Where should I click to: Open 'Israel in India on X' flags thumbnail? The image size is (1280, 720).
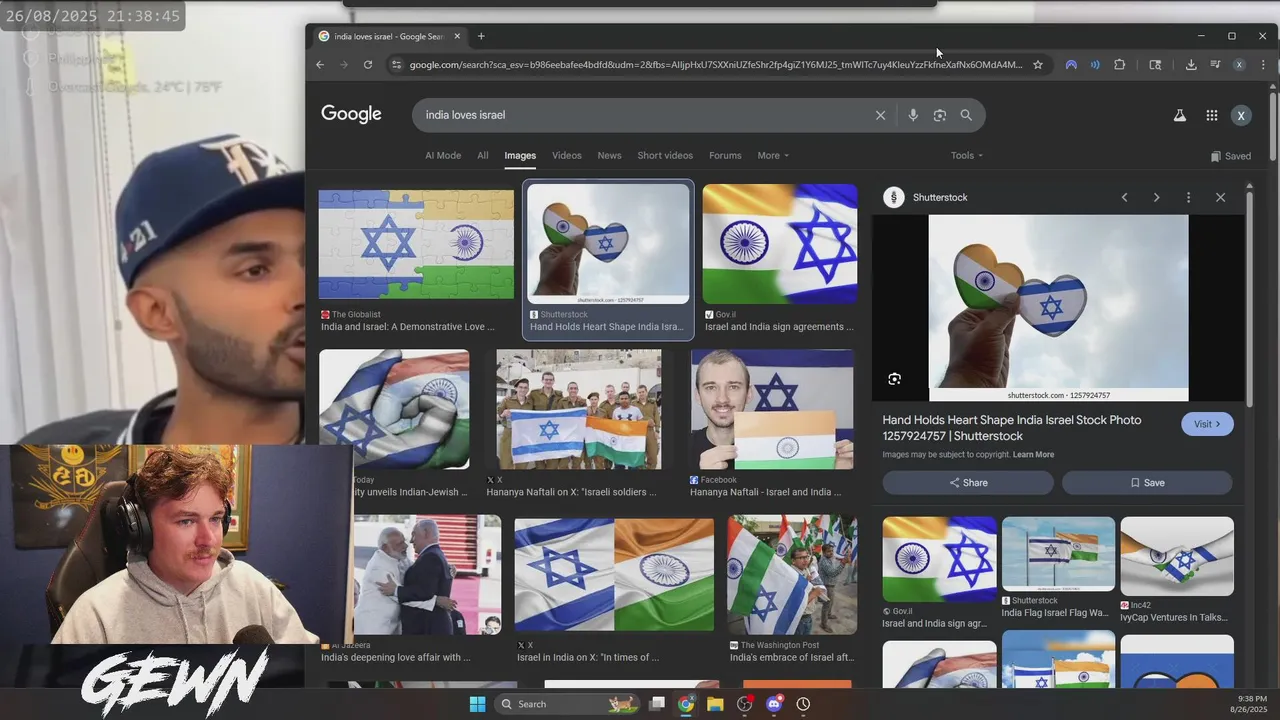point(614,575)
